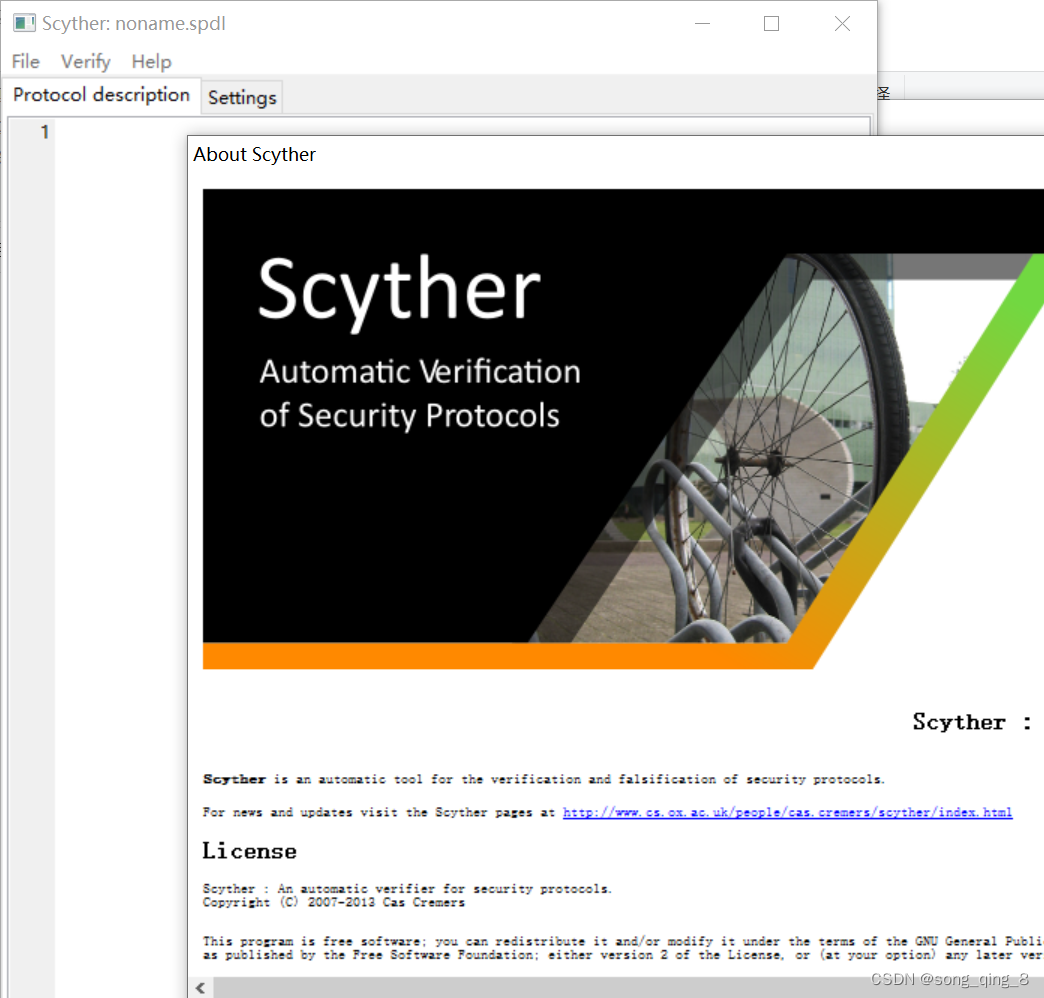Click the 'Automatic Verification of Security Protocols' tagline
1044x998 pixels.
(420, 392)
